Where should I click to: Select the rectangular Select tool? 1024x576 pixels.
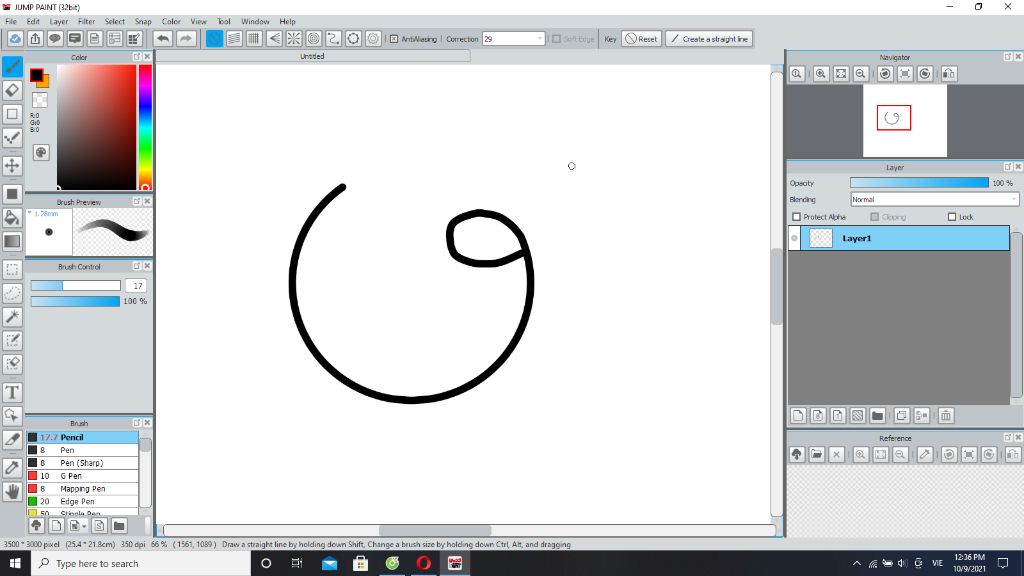[x=12, y=269]
